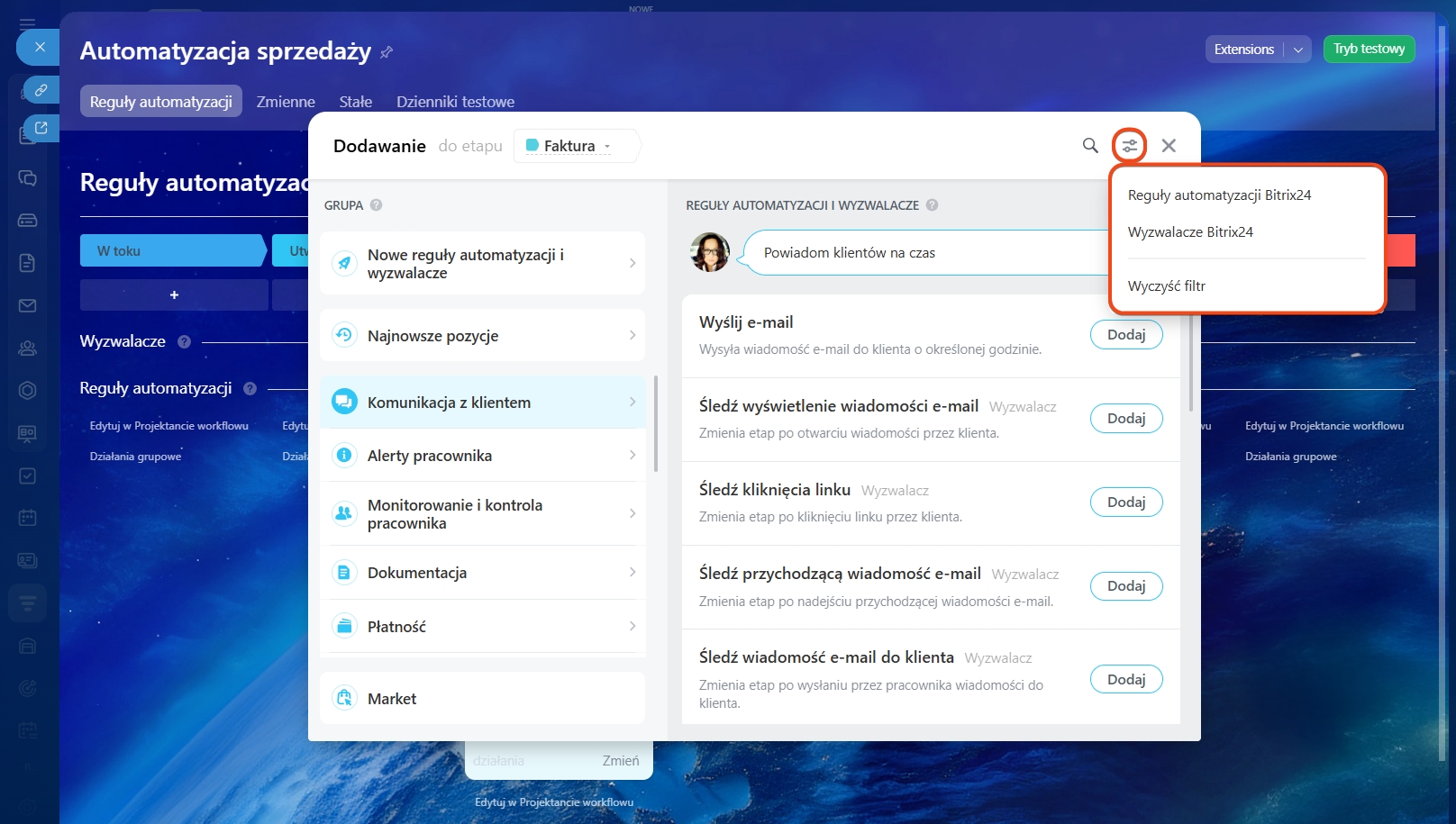Choose Wyzwalacze Bitrix24 in filter menu

click(1190, 232)
